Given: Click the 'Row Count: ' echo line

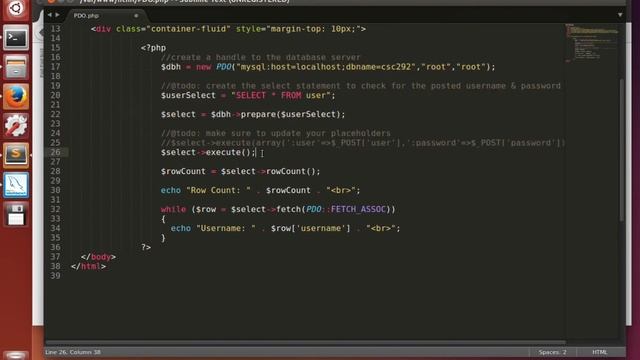Looking at the screenshot, I should pyautogui.click(x=260, y=190).
